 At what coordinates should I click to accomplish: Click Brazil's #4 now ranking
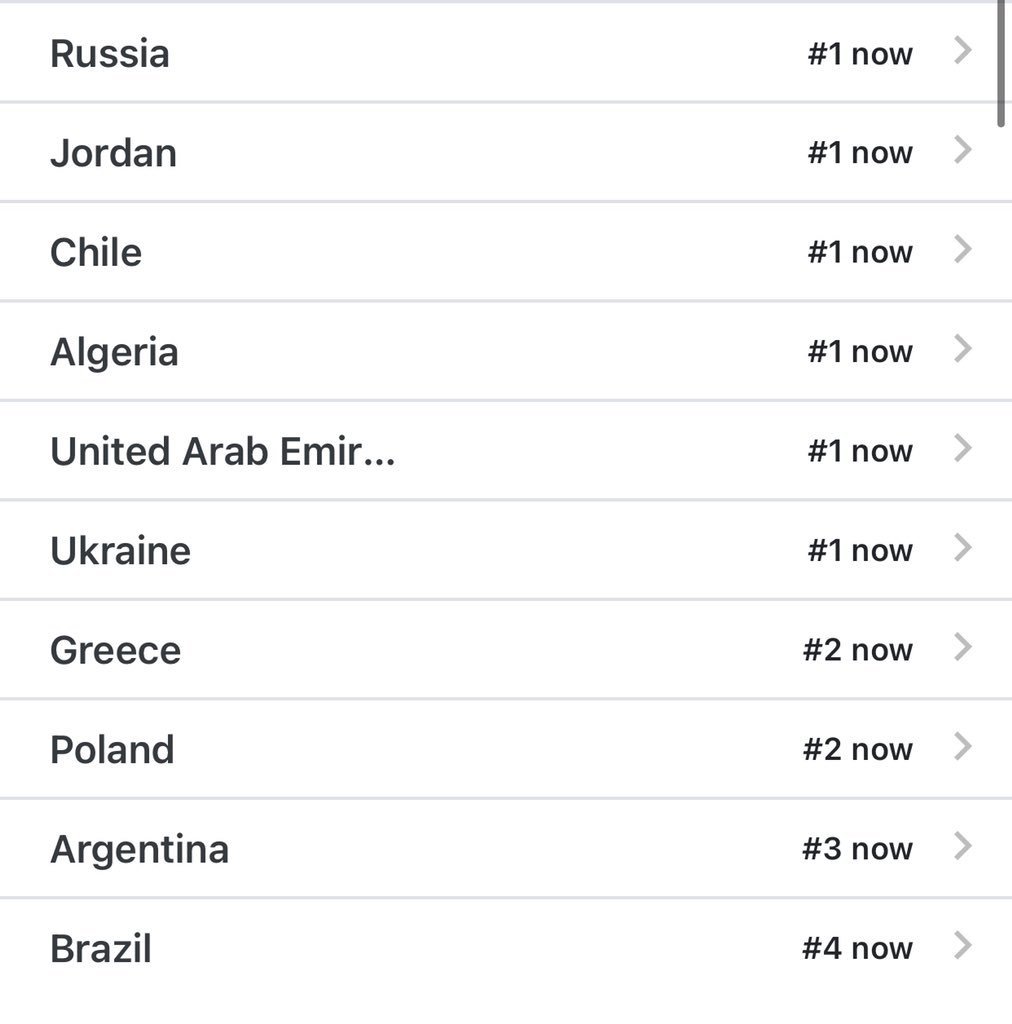[x=857, y=948]
